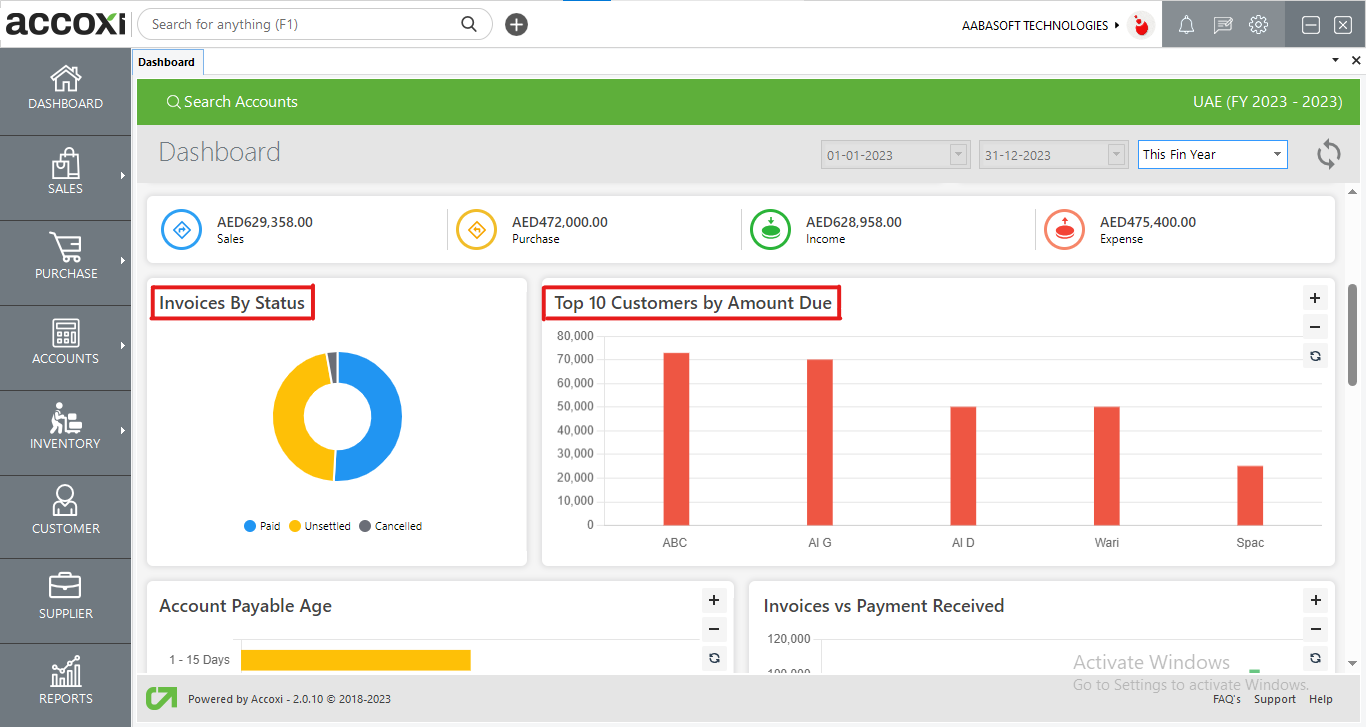Image resolution: width=1366 pixels, height=727 pixels.
Task: Select the Purchase module icon
Action: pyautogui.click(x=65, y=255)
